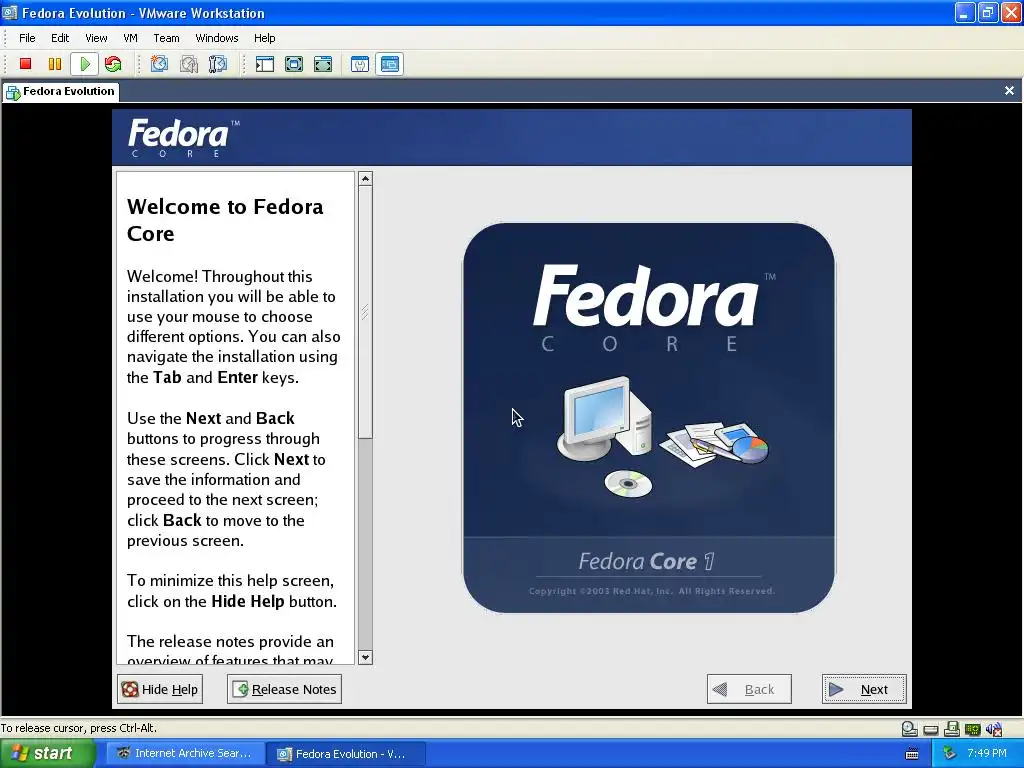The width and height of the screenshot is (1024, 768).
Task: Click the muted sound device status icon
Action: 994,729
